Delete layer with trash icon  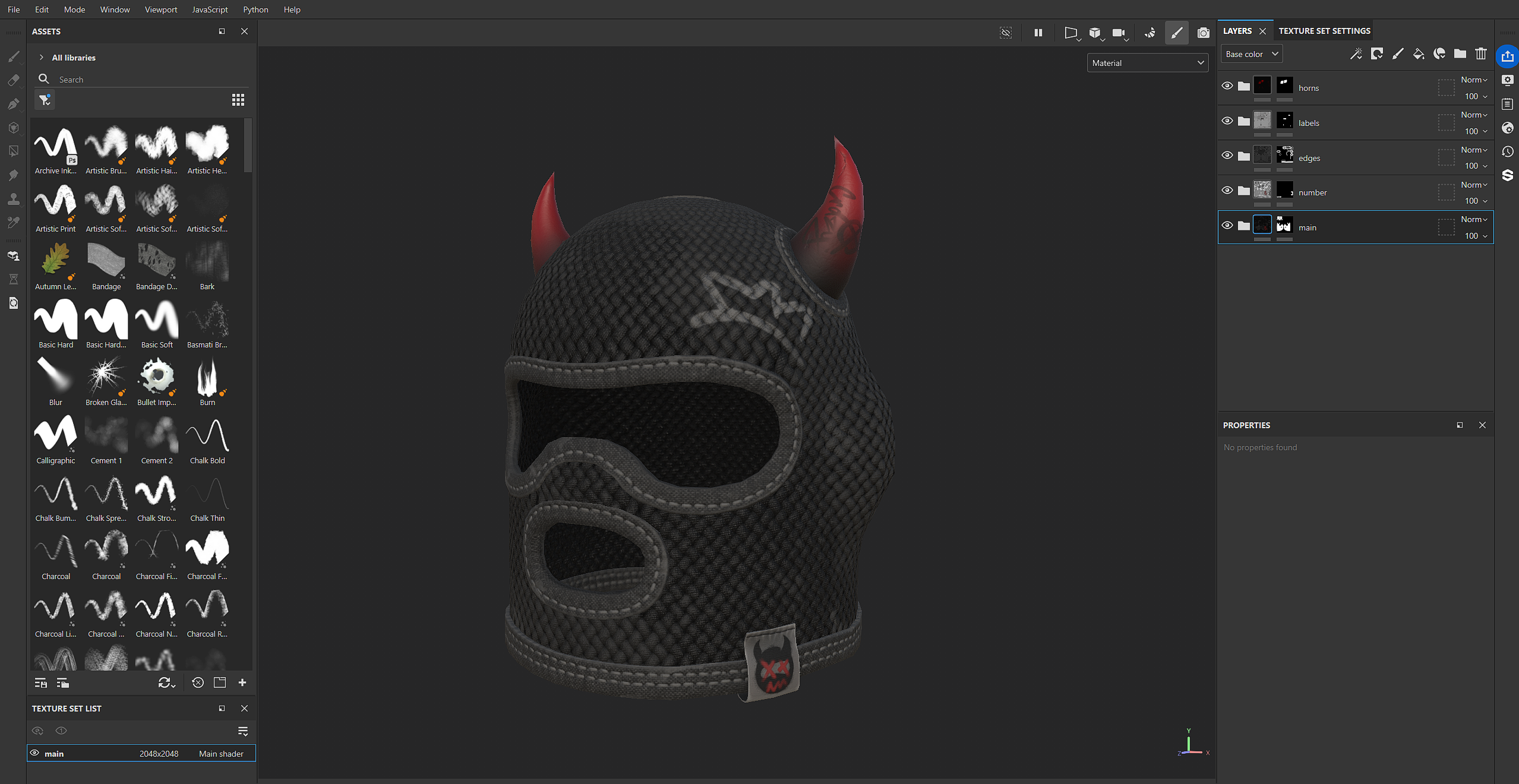(x=1480, y=54)
